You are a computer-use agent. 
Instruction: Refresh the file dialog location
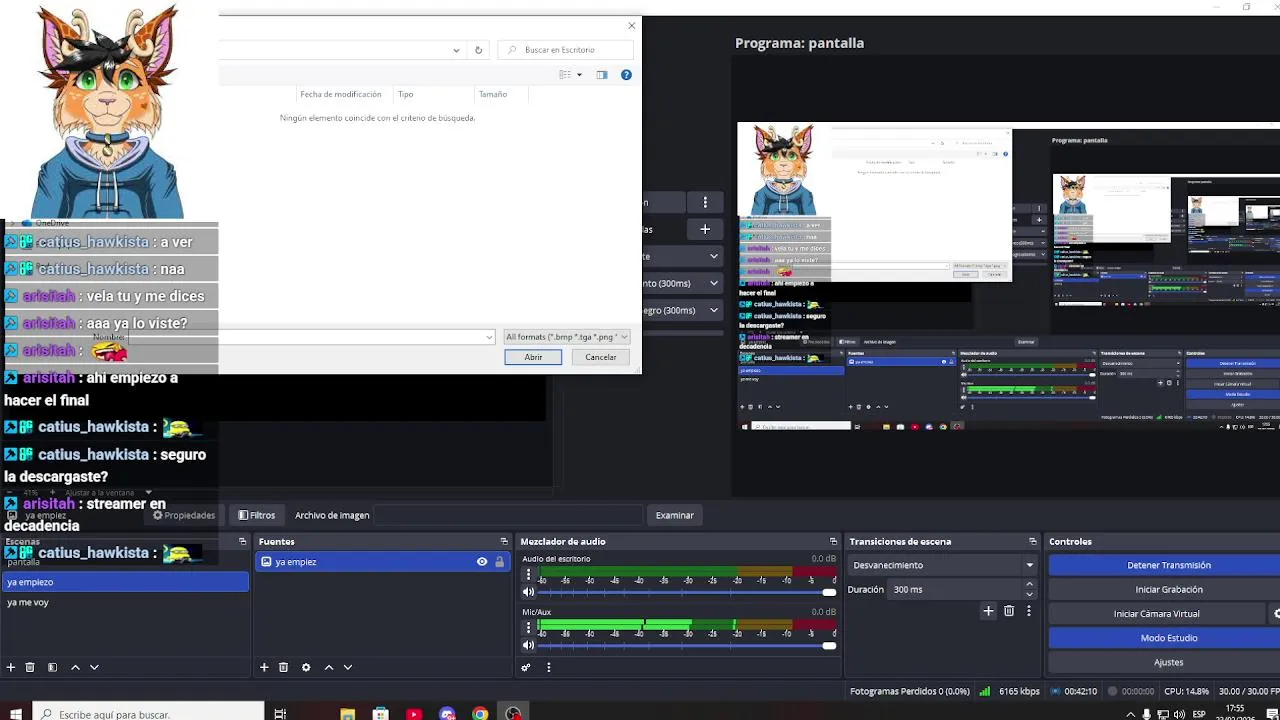pyautogui.click(x=478, y=50)
